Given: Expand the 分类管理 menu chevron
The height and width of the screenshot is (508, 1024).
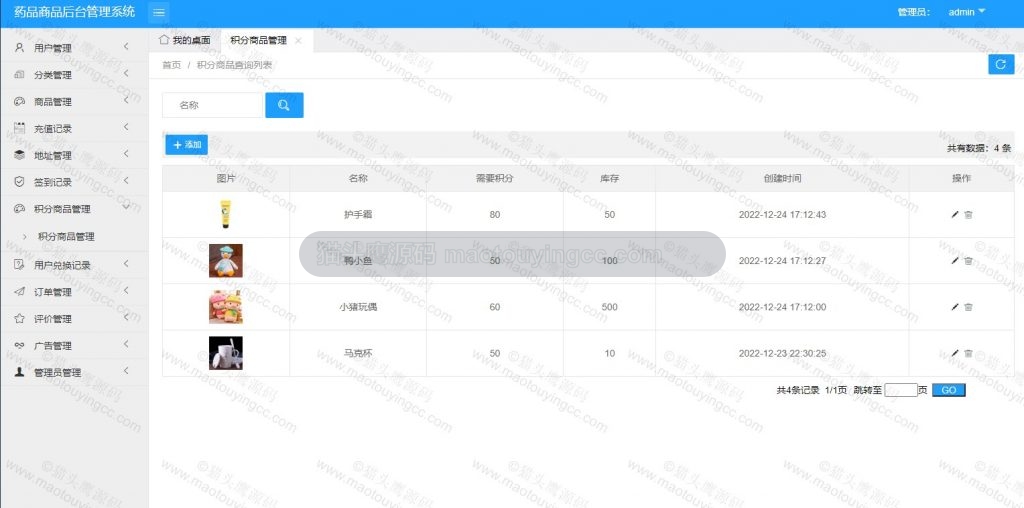Looking at the screenshot, I should point(126,73).
